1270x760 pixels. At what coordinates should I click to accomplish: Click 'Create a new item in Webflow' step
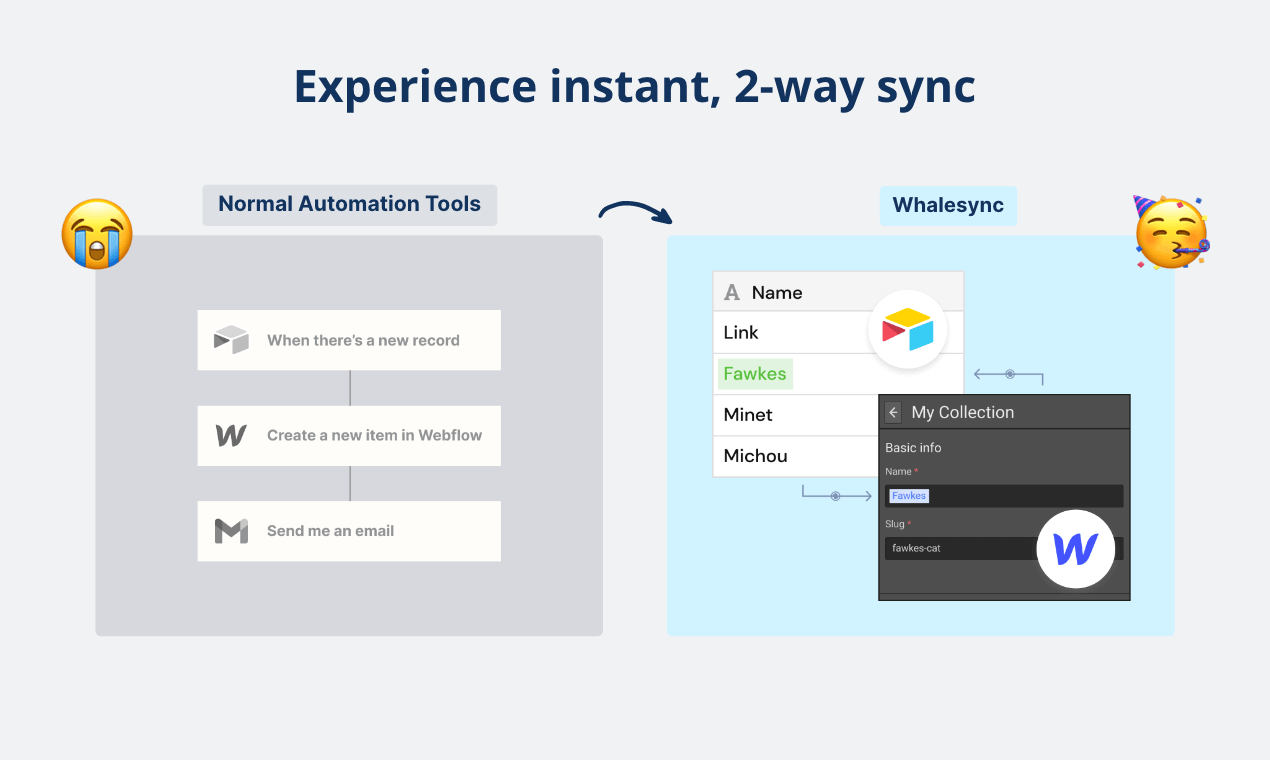coord(349,435)
